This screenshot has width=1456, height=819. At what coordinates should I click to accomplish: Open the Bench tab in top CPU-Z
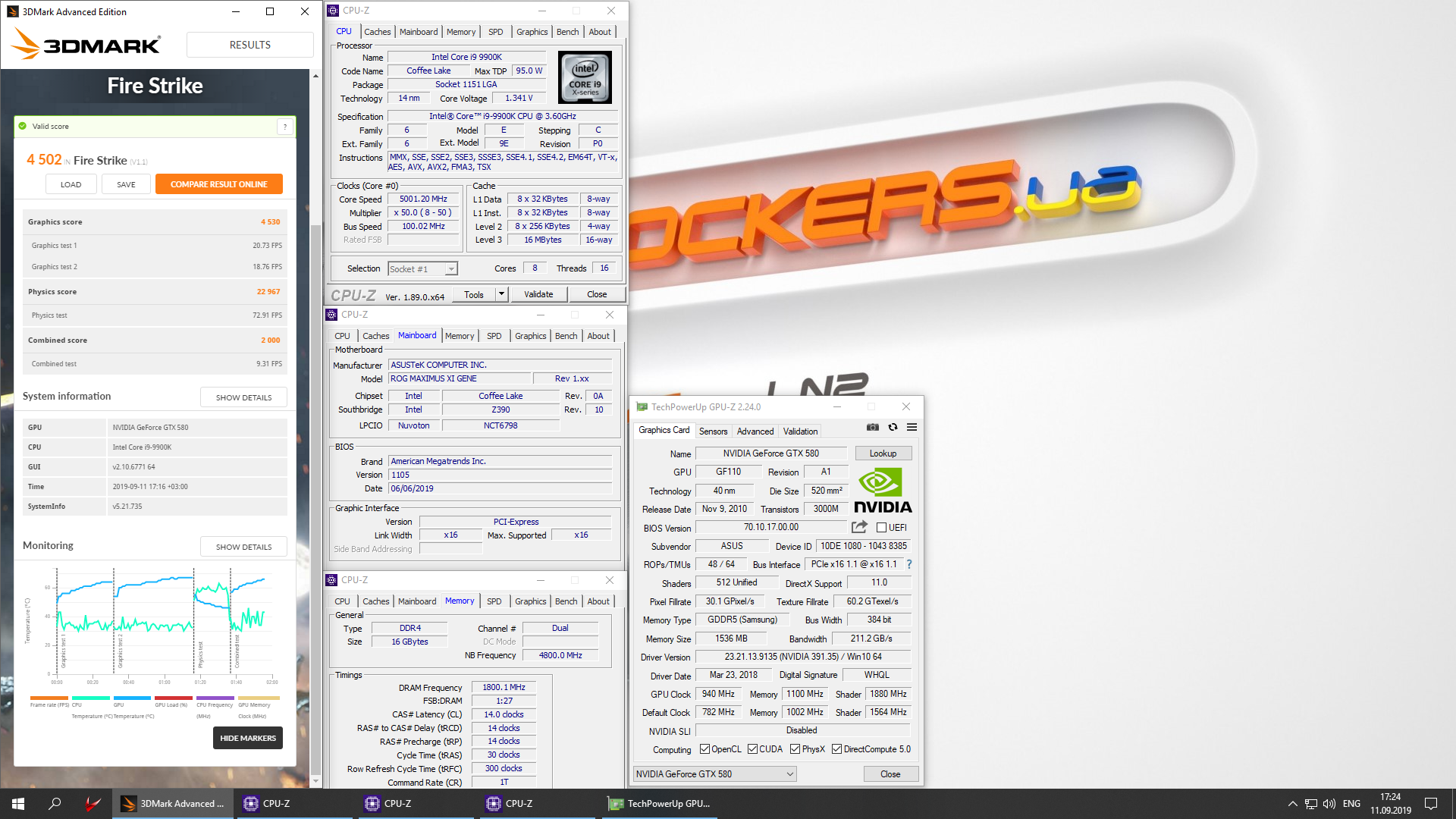[x=567, y=32]
